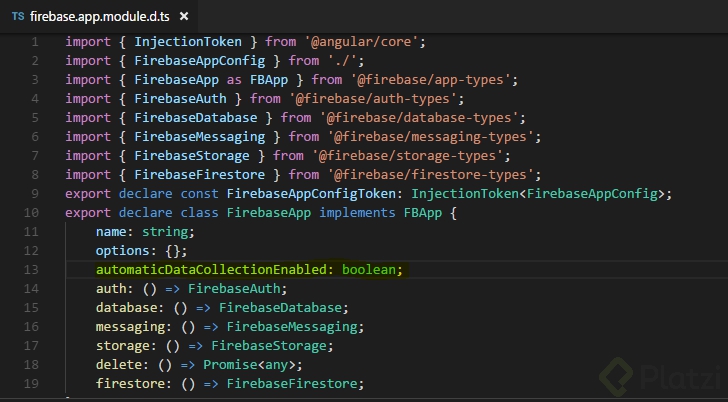728x402 pixels.
Task: Click line number 13 in gutter
Action: tap(31, 270)
